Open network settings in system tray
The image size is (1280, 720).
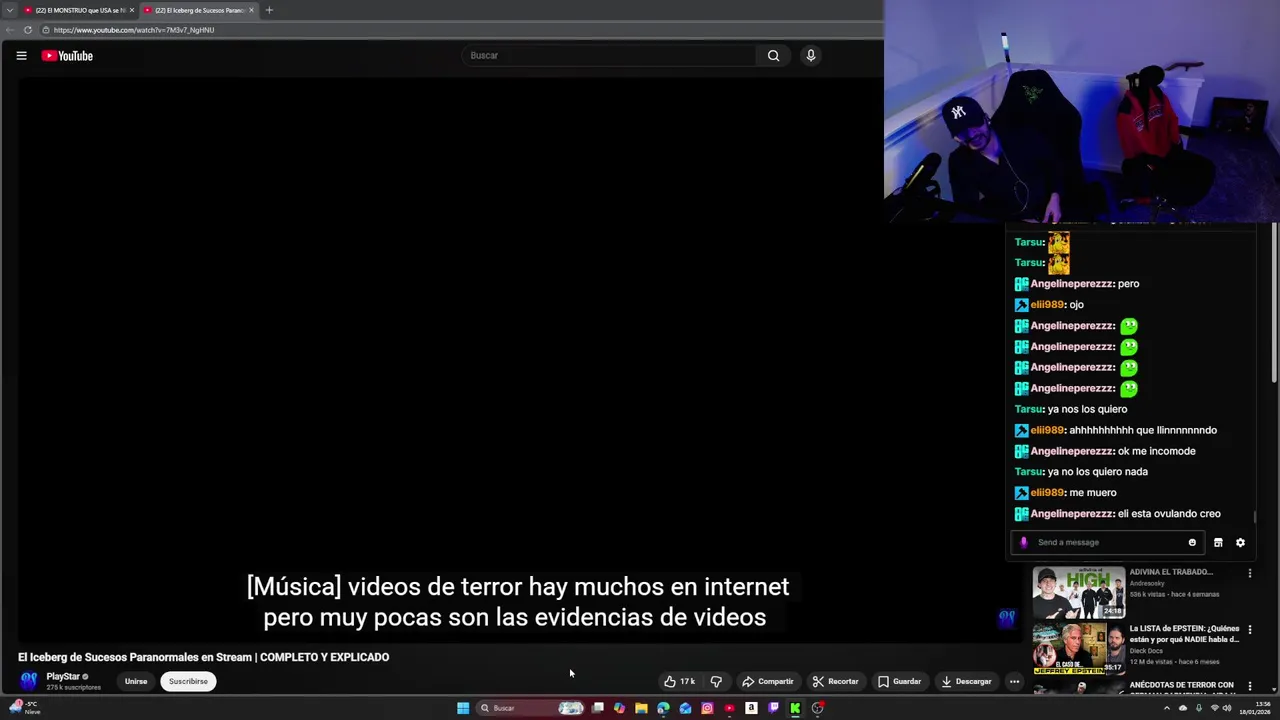click(x=1215, y=708)
